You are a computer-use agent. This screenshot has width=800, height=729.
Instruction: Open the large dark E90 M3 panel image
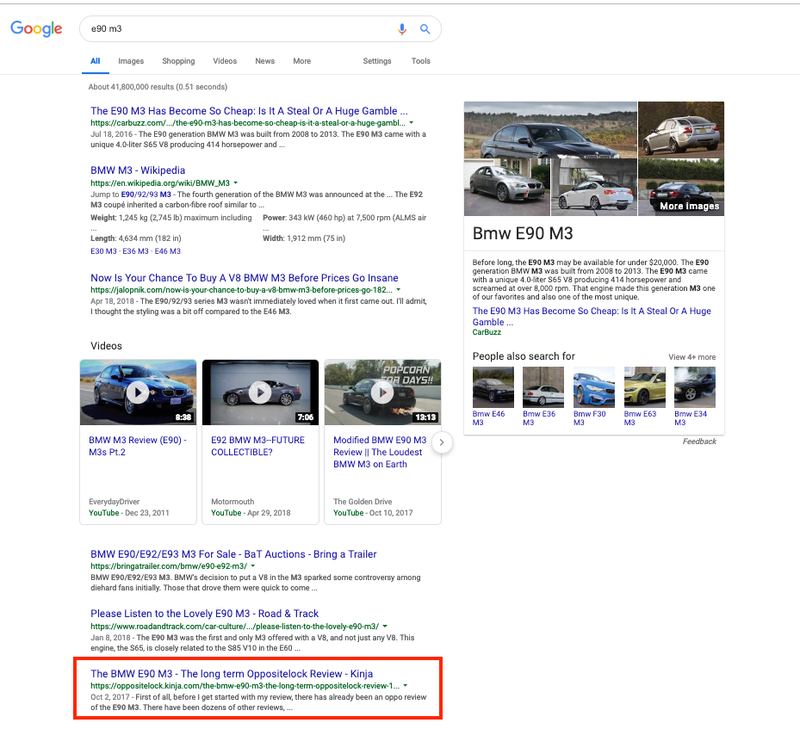(x=551, y=130)
